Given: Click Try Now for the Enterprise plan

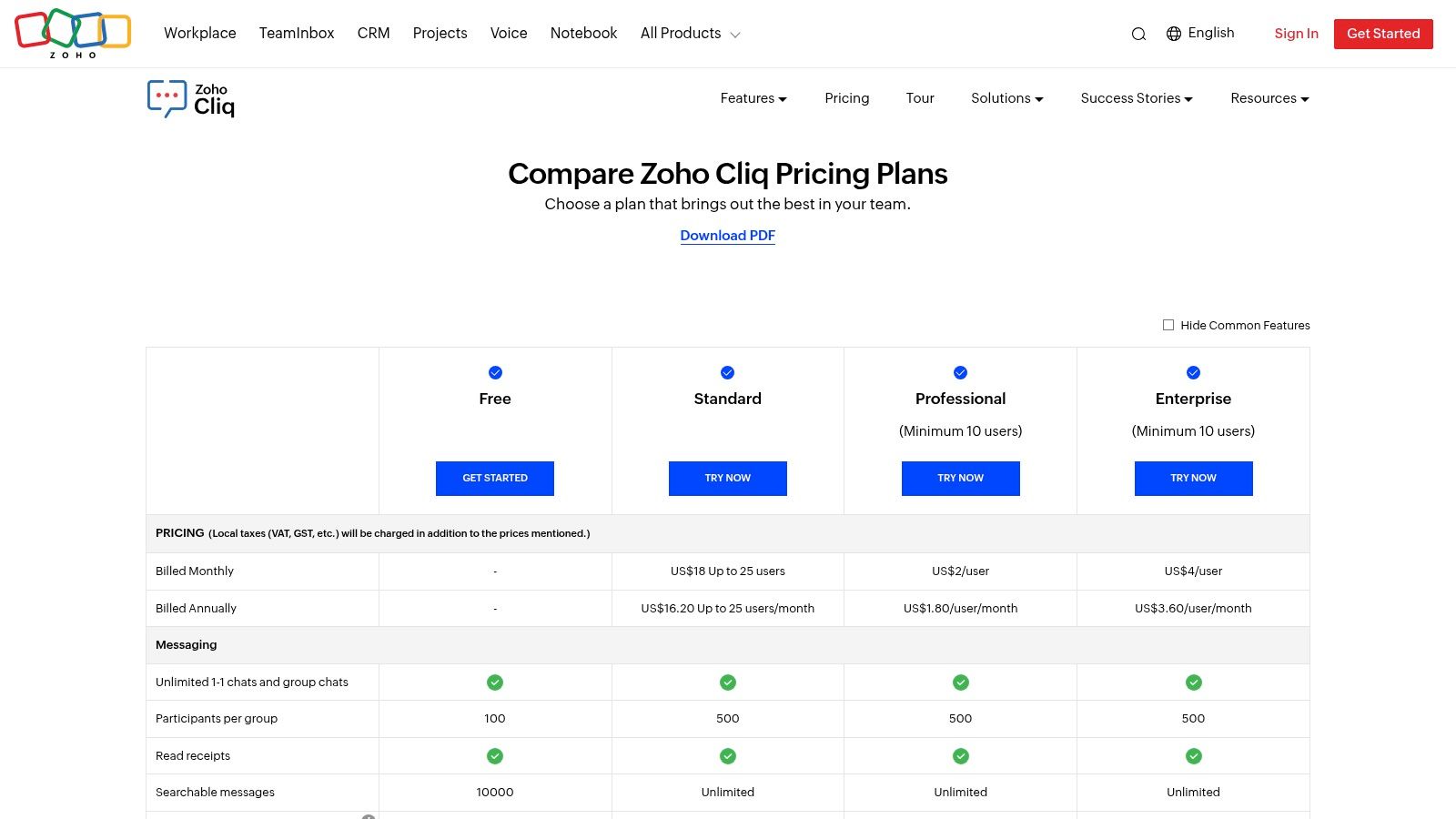Looking at the screenshot, I should pos(1193,478).
